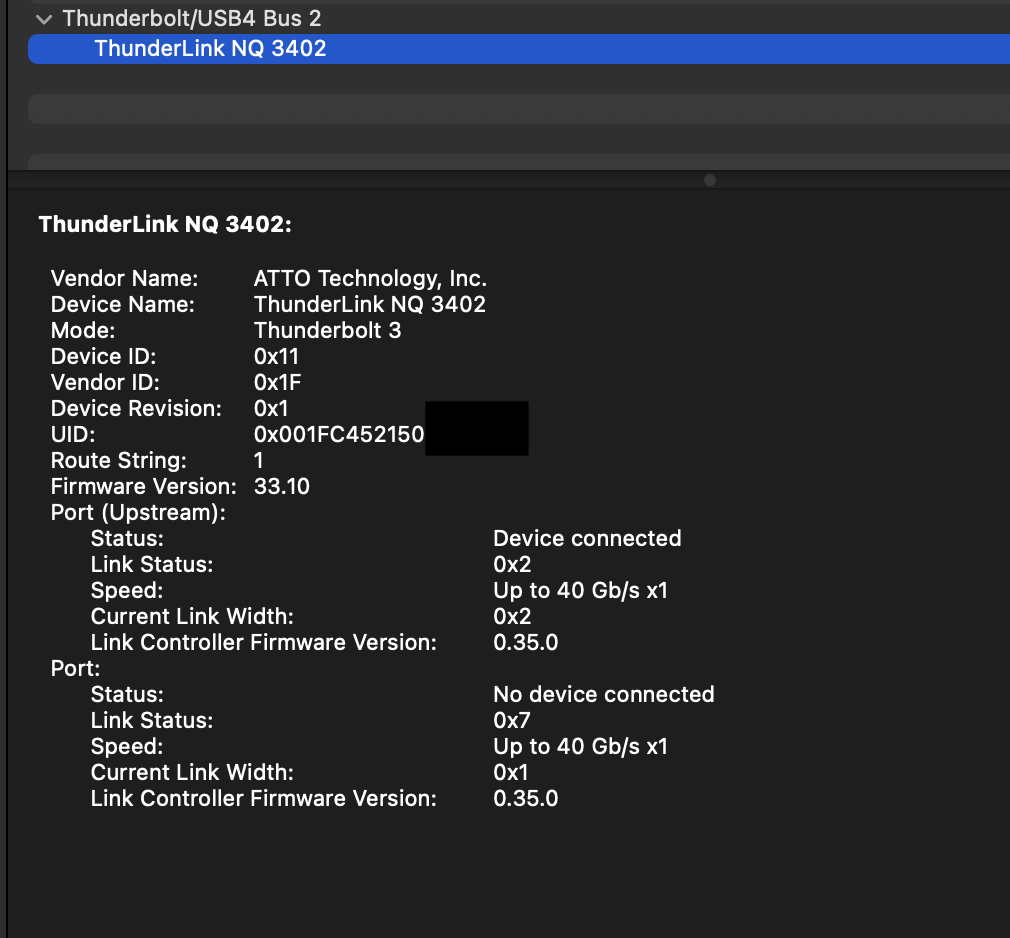1010x938 pixels.
Task: Click the Device Name value ThunderLink NQ 3402
Action: 370,304
